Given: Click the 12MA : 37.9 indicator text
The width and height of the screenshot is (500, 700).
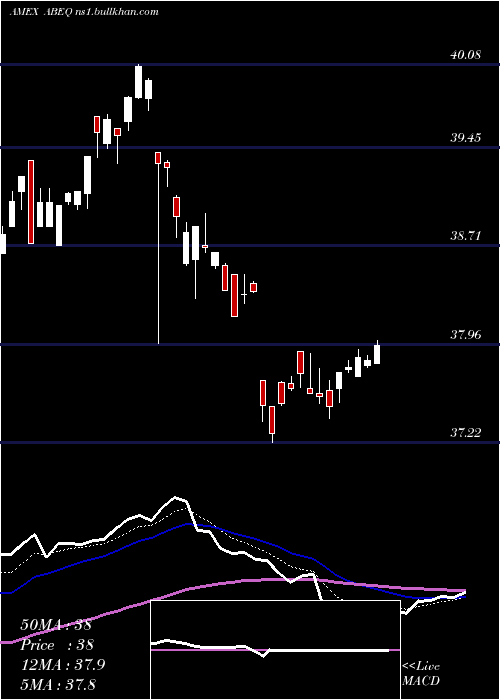Looking at the screenshot, I should coord(63,665).
